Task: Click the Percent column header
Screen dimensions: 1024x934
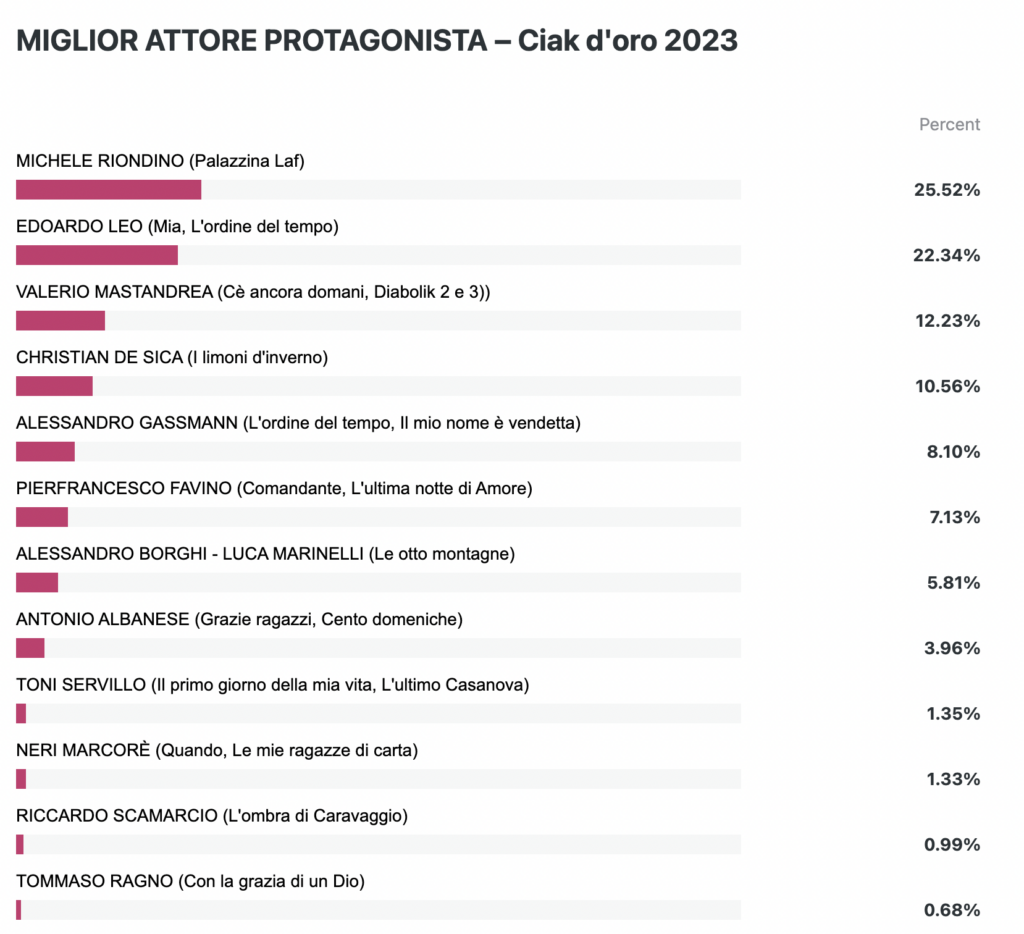Action: pyautogui.click(x=949, y=124)
